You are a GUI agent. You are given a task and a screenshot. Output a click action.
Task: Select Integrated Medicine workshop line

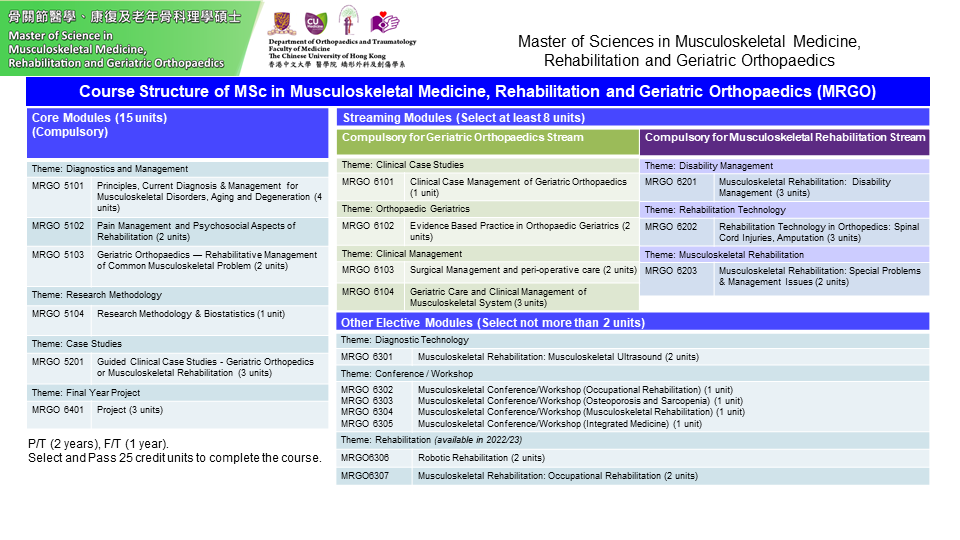tap(560, 424)
